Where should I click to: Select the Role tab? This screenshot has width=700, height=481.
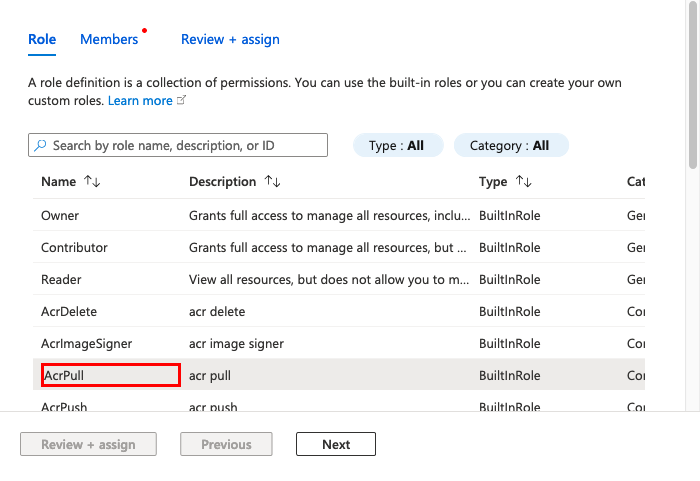42,40
